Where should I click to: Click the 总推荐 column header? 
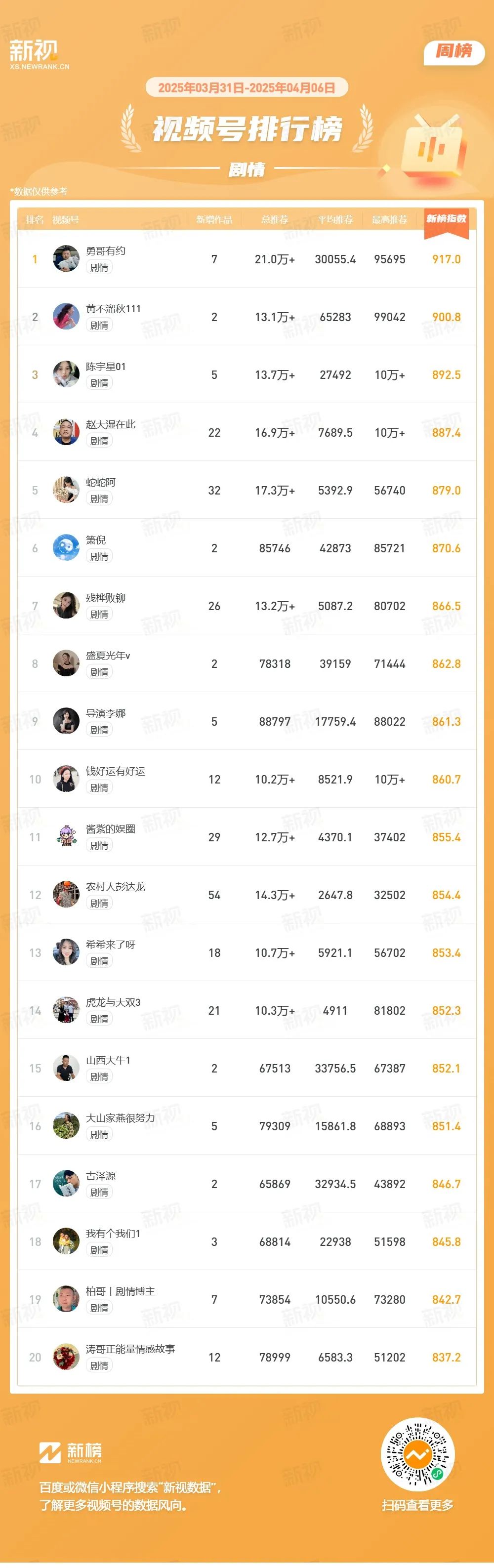pos(274,220)
